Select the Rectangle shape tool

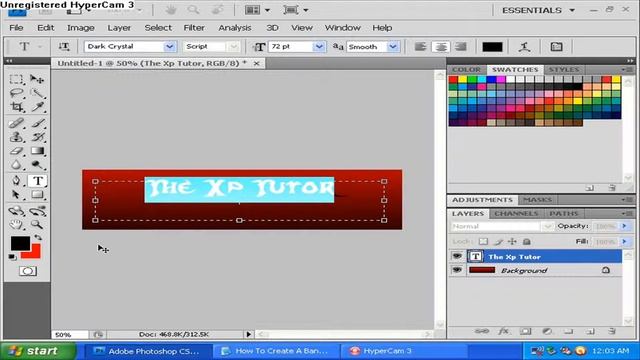(x=37, y=195)
